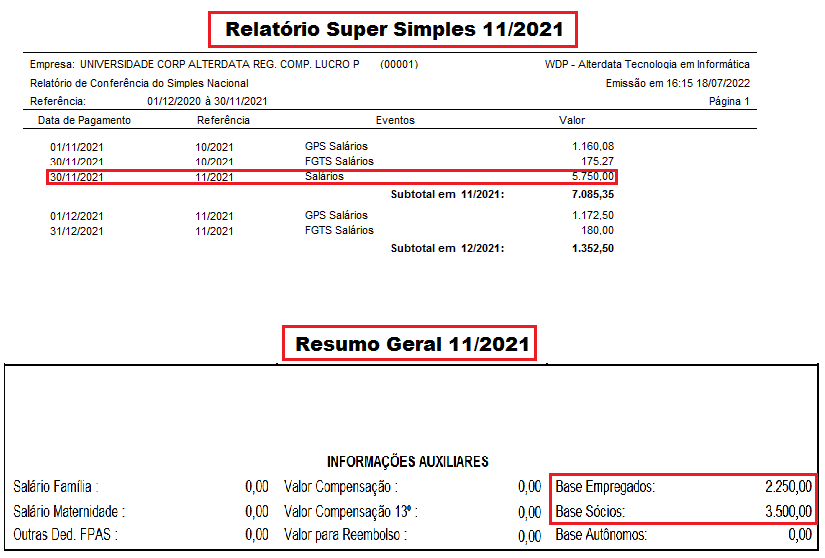Click the 'Base Autônomos:' label
825x558 pixels.
tap(601, 535)
